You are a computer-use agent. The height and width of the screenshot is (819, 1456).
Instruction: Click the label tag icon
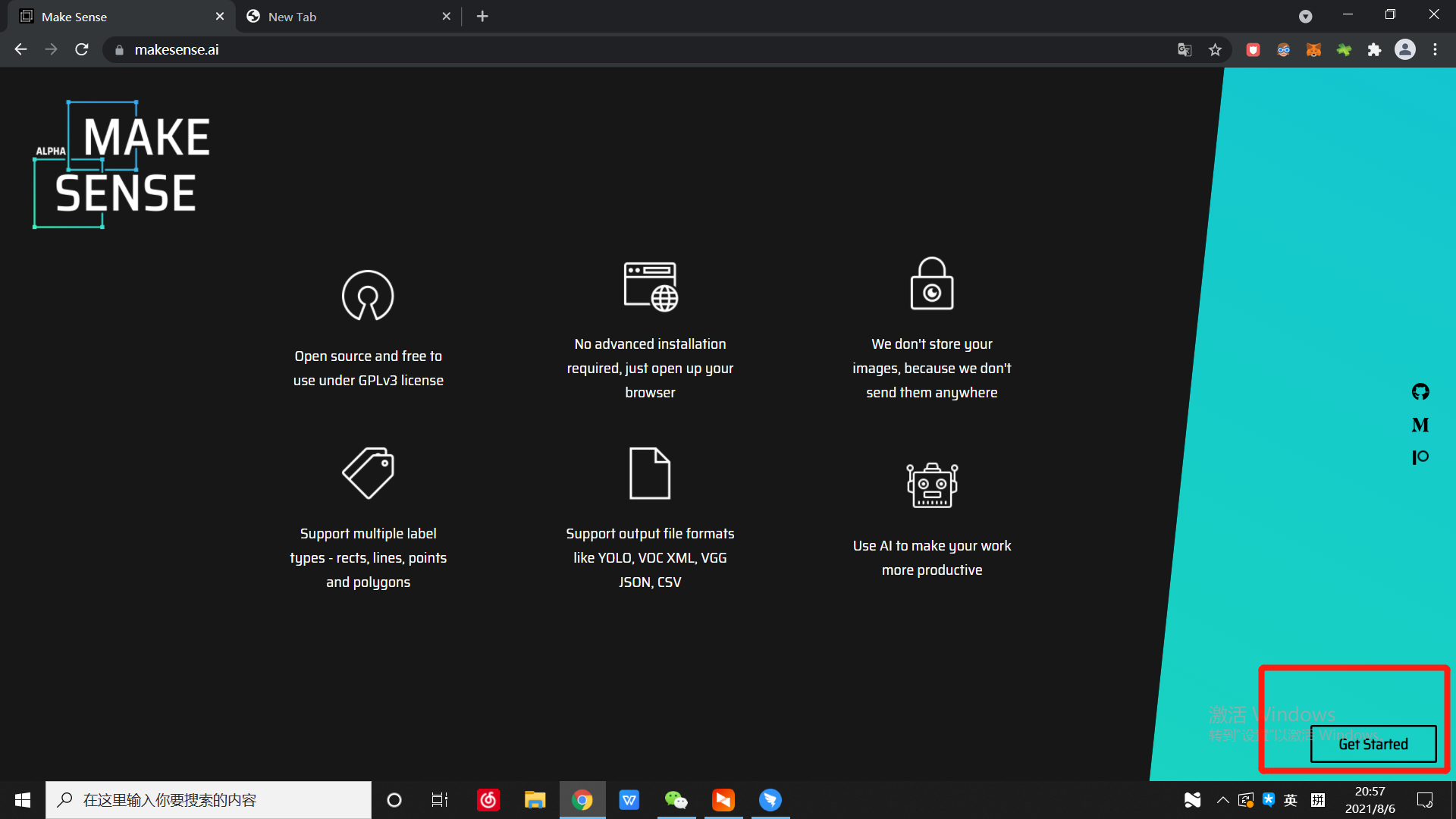[x=368, y=473]
